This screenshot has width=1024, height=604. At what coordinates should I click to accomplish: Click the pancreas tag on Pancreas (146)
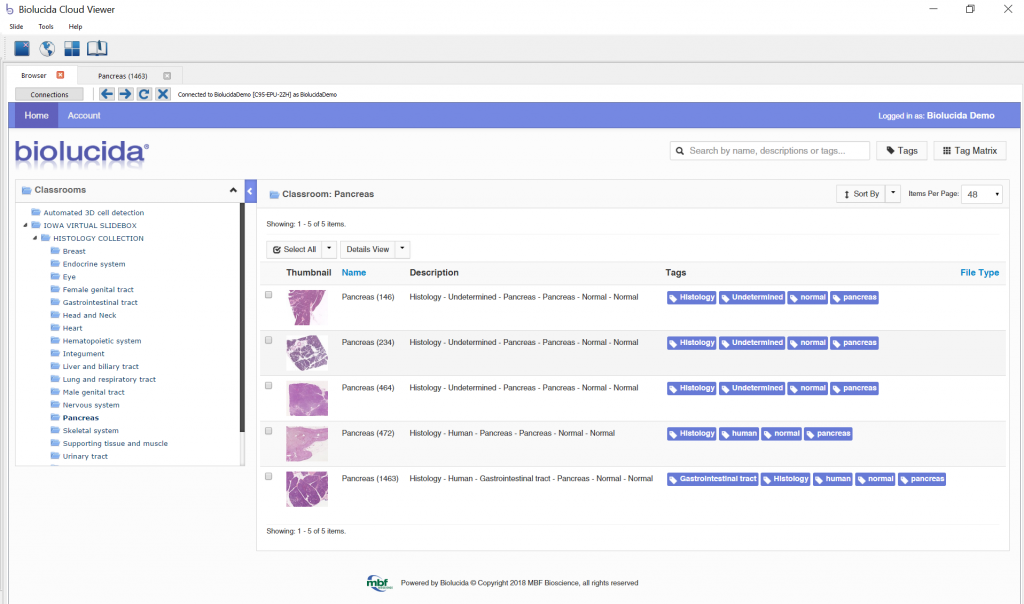[x=854, y=298]
